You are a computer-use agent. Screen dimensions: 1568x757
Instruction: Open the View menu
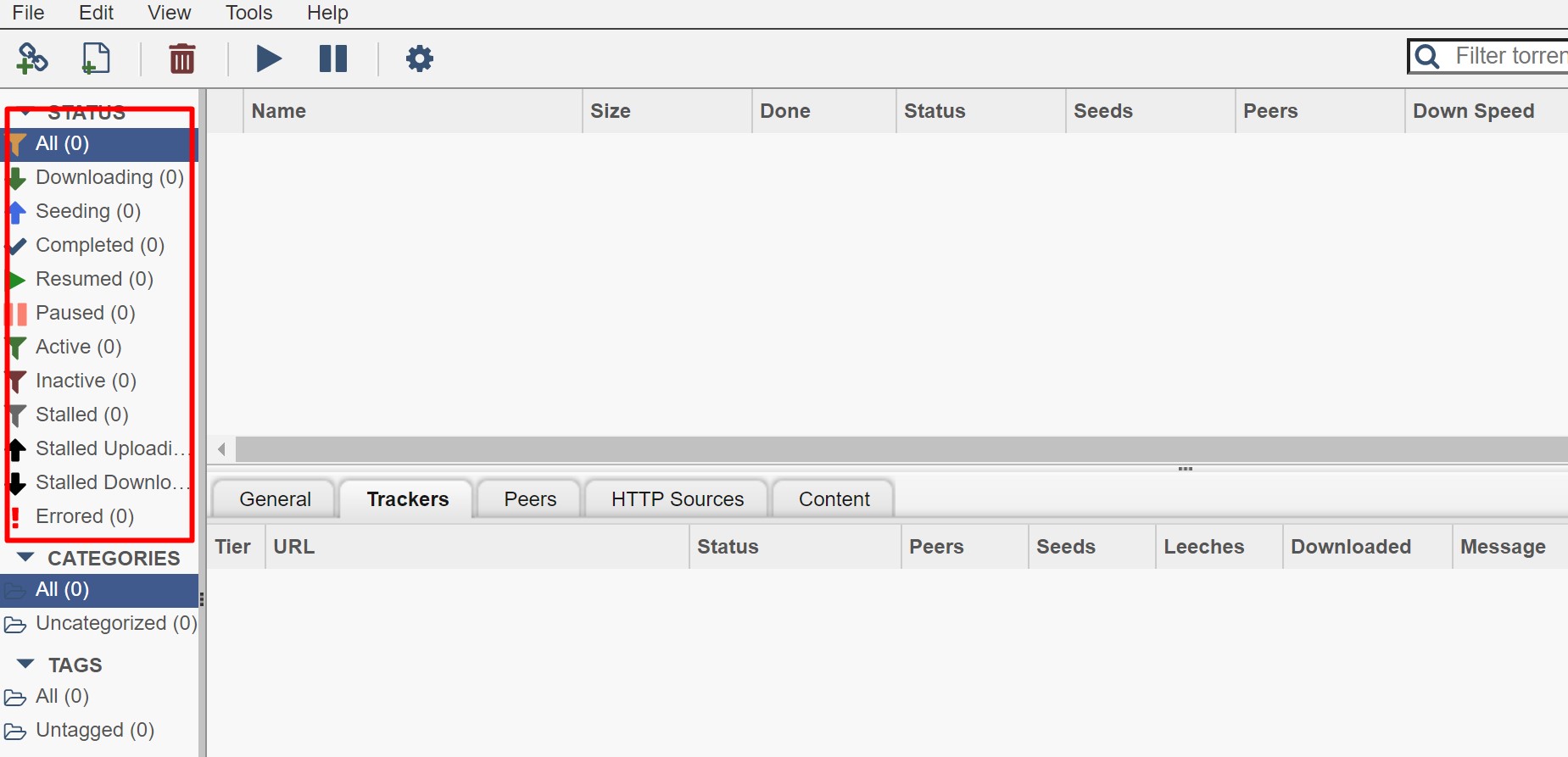169,13
